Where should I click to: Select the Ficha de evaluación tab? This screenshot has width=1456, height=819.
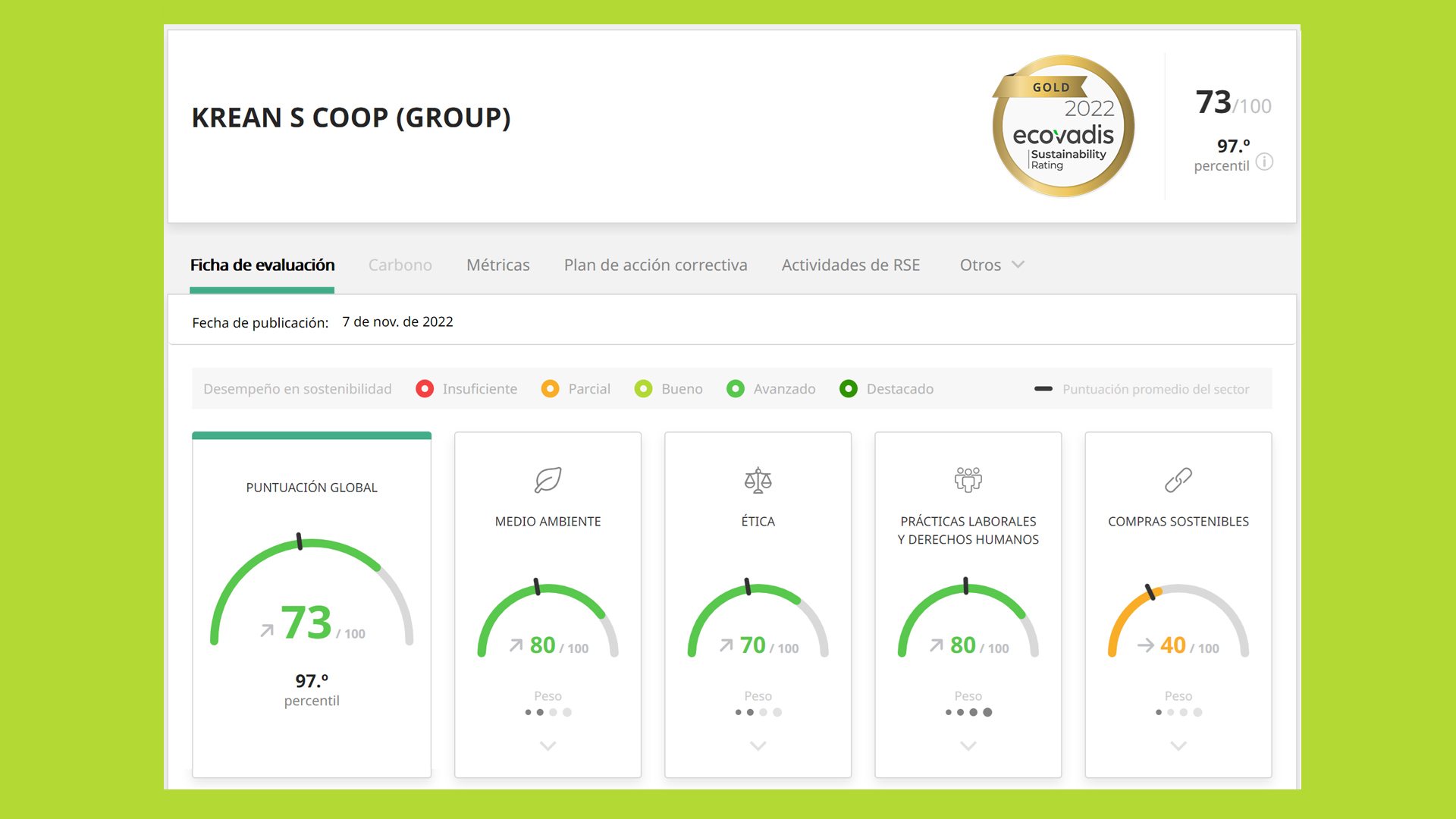(x=262, y=265)
